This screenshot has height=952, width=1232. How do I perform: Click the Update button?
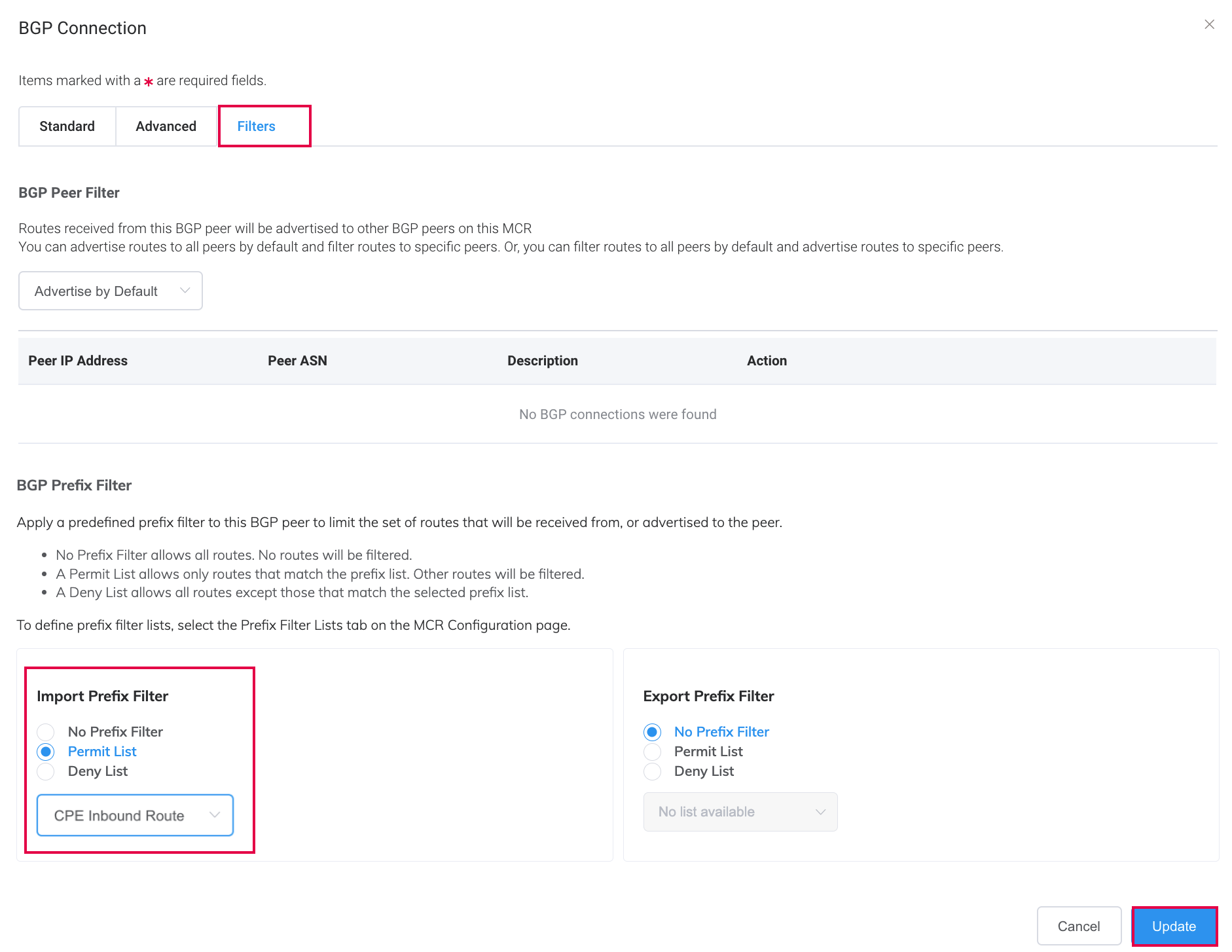click(1174, 926)
